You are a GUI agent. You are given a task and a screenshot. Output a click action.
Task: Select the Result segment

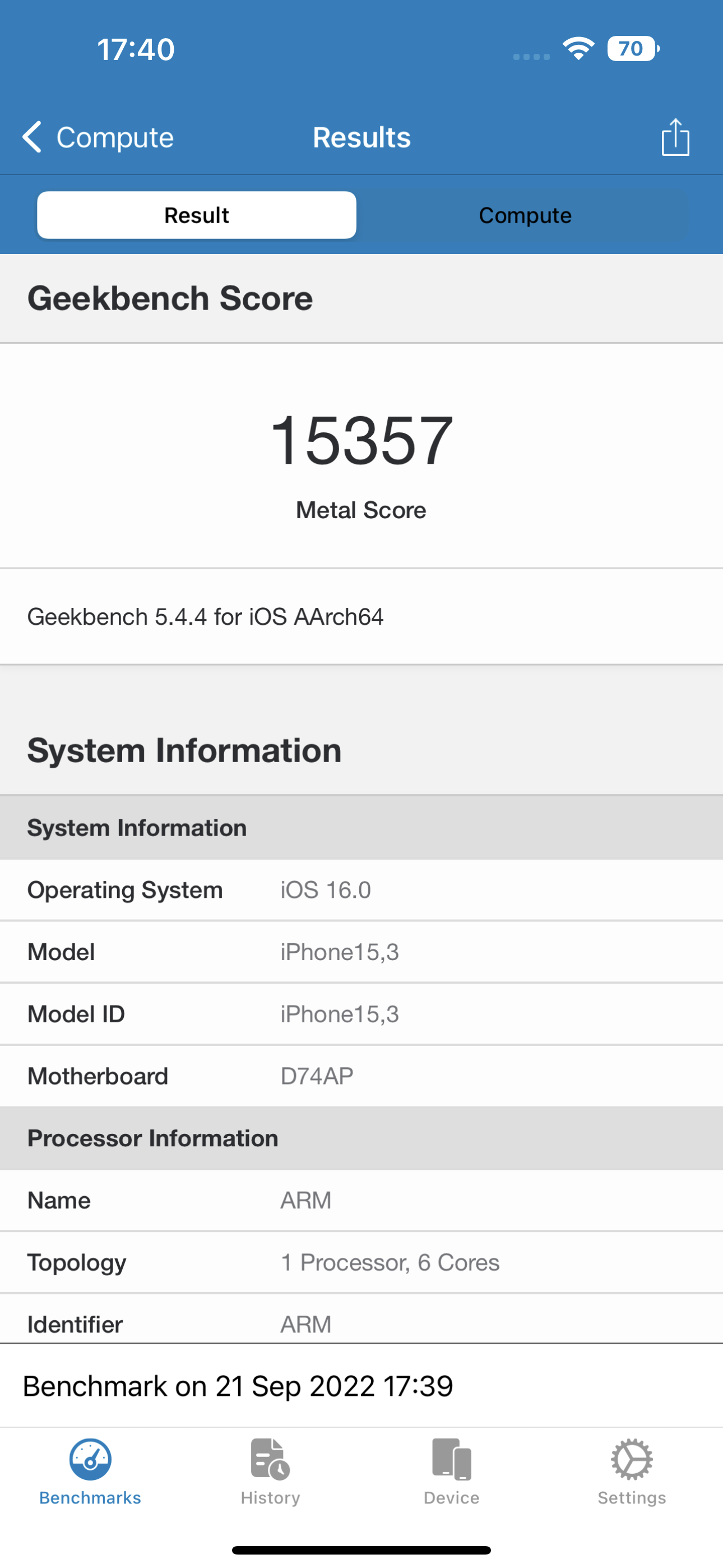(197, 215)
